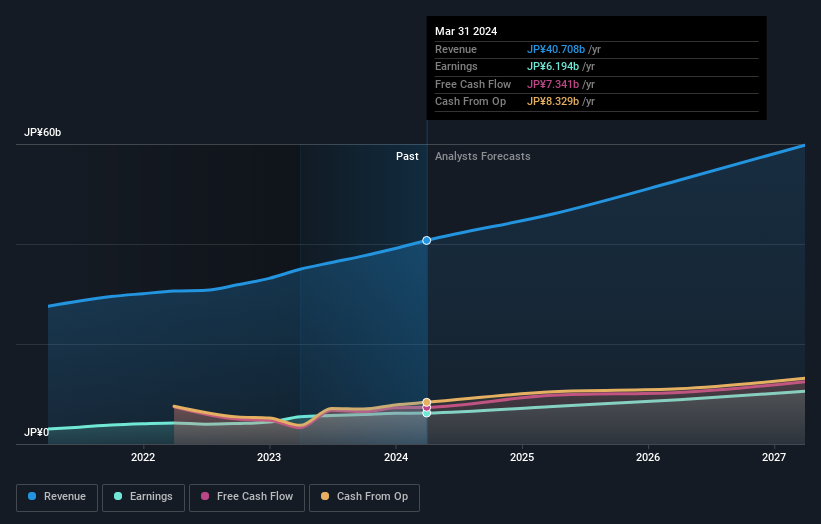This screenshot has height=524, width=821.
Task: Click the 2024 x-axis label
Action: [396, 457]
